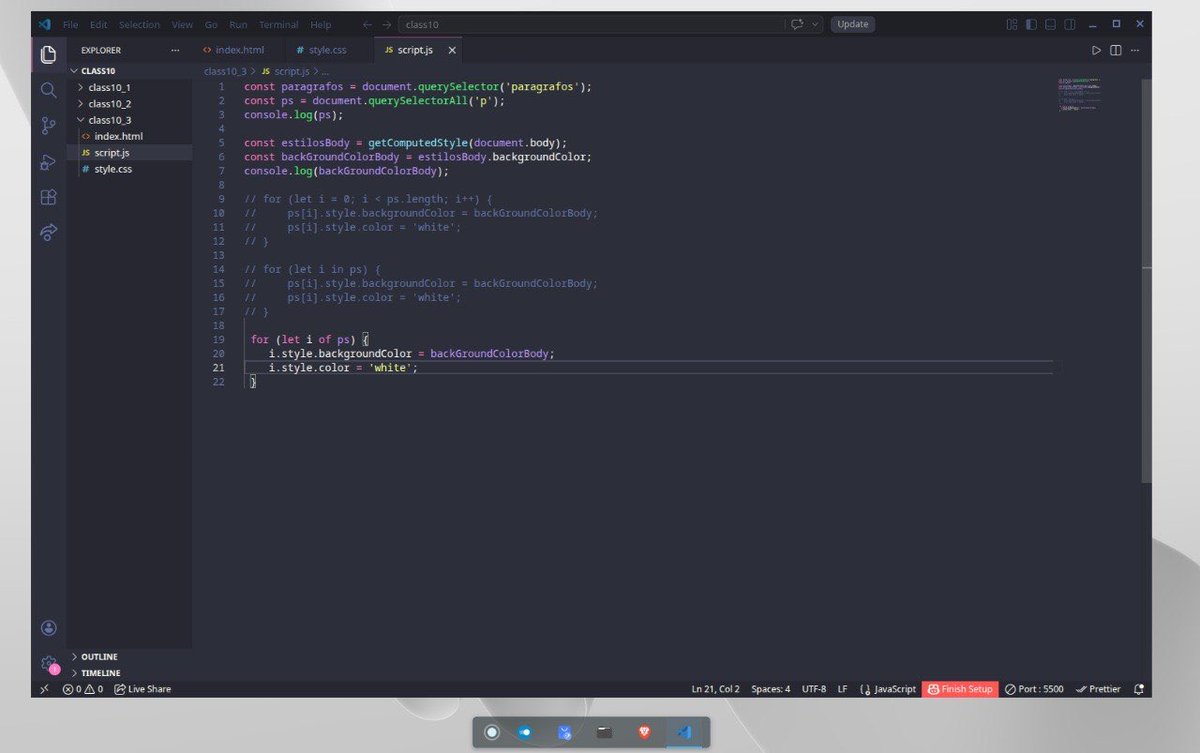1200x753 pixels.
Task: Open the Live Share activity bar icon
Action: [x=48, y=232]
